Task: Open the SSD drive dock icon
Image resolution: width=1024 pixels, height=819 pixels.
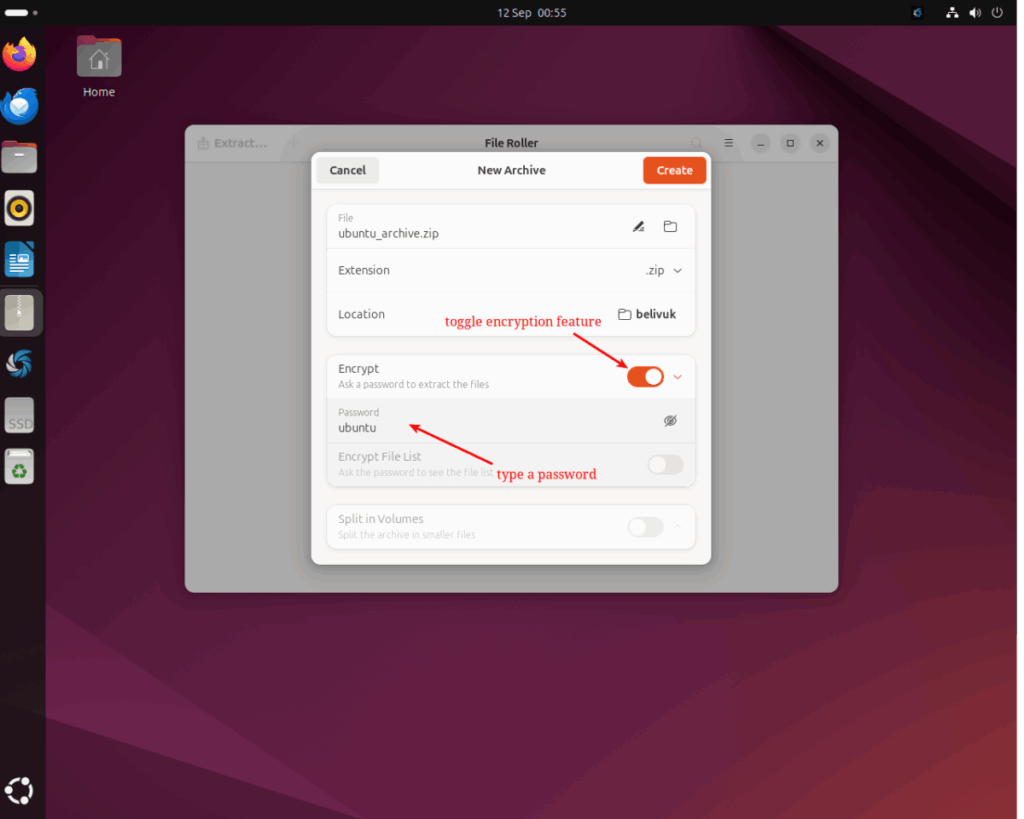Action: (x=19, y=416)
